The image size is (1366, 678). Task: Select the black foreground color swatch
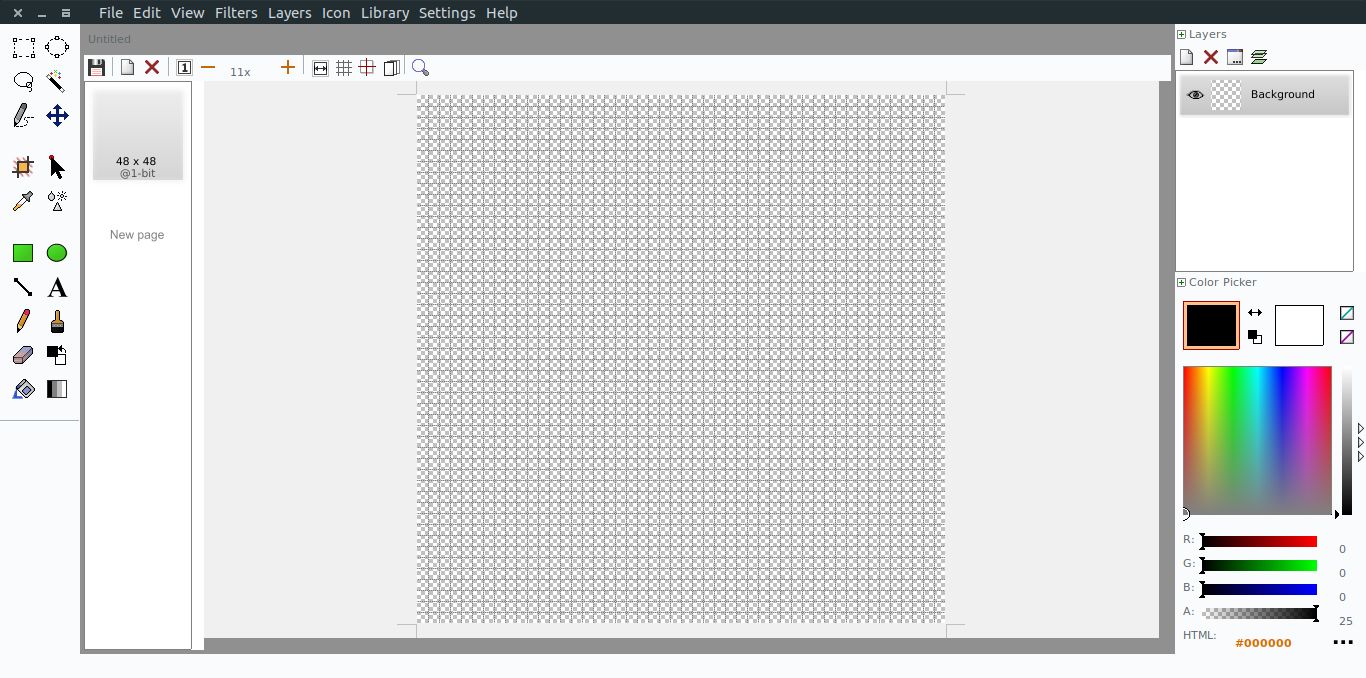pos(1210,324)
